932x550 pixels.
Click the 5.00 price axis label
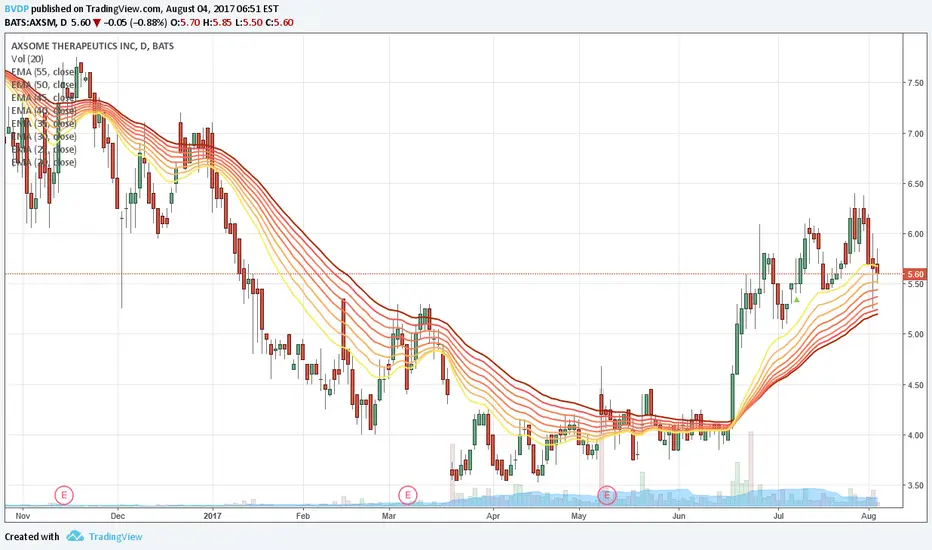916,335
